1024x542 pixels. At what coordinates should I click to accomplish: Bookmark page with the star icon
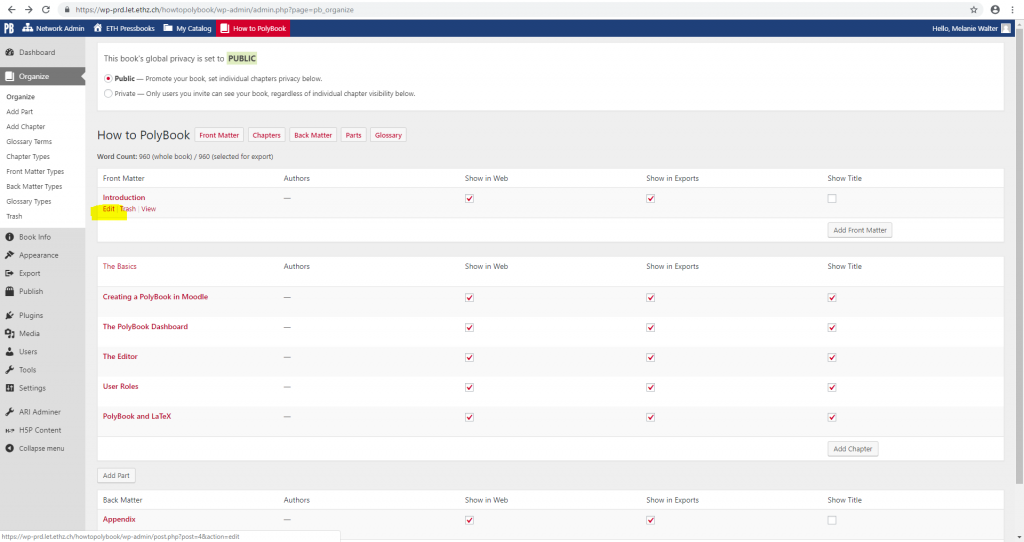click(974, 10)
